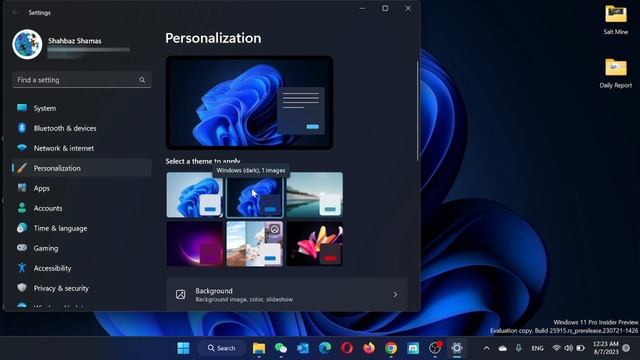Open Bluetooth & devices settings
The width and height of the screenshot is (640, 360).
[82, 128]
